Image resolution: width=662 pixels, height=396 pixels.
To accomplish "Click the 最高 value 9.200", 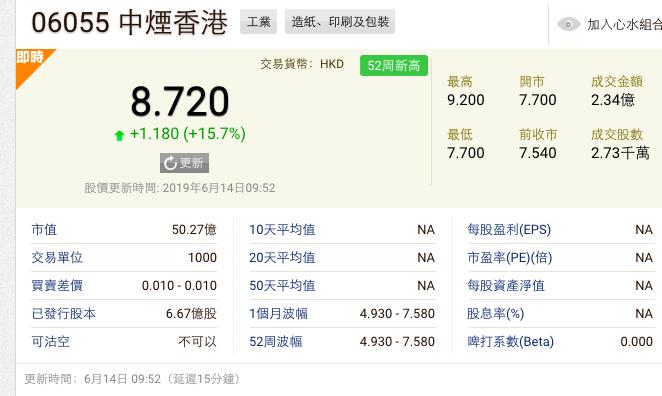I will point(466,100).
